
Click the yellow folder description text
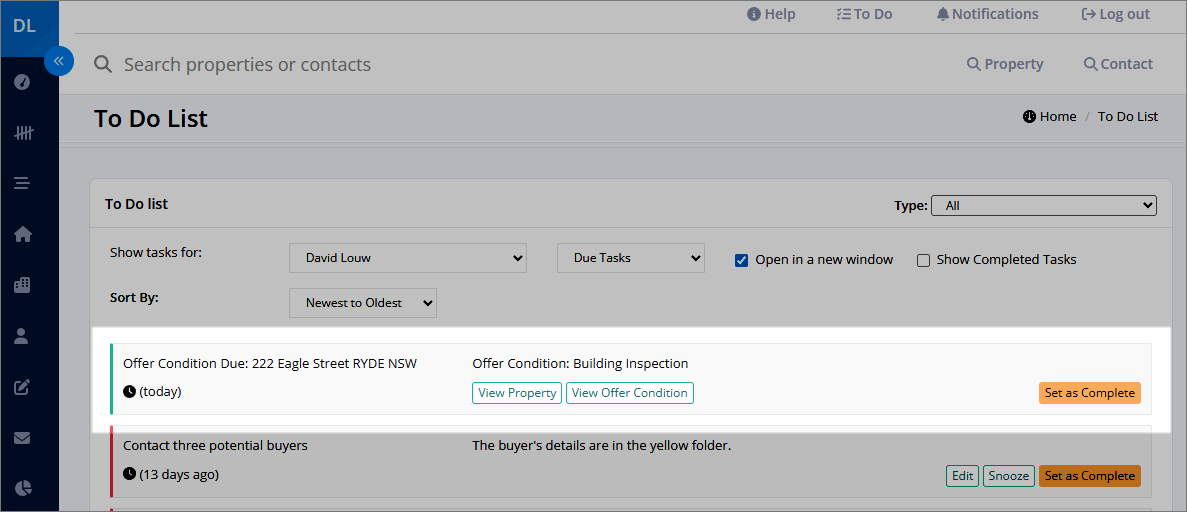pyautogui.click(x=602, y=445)
